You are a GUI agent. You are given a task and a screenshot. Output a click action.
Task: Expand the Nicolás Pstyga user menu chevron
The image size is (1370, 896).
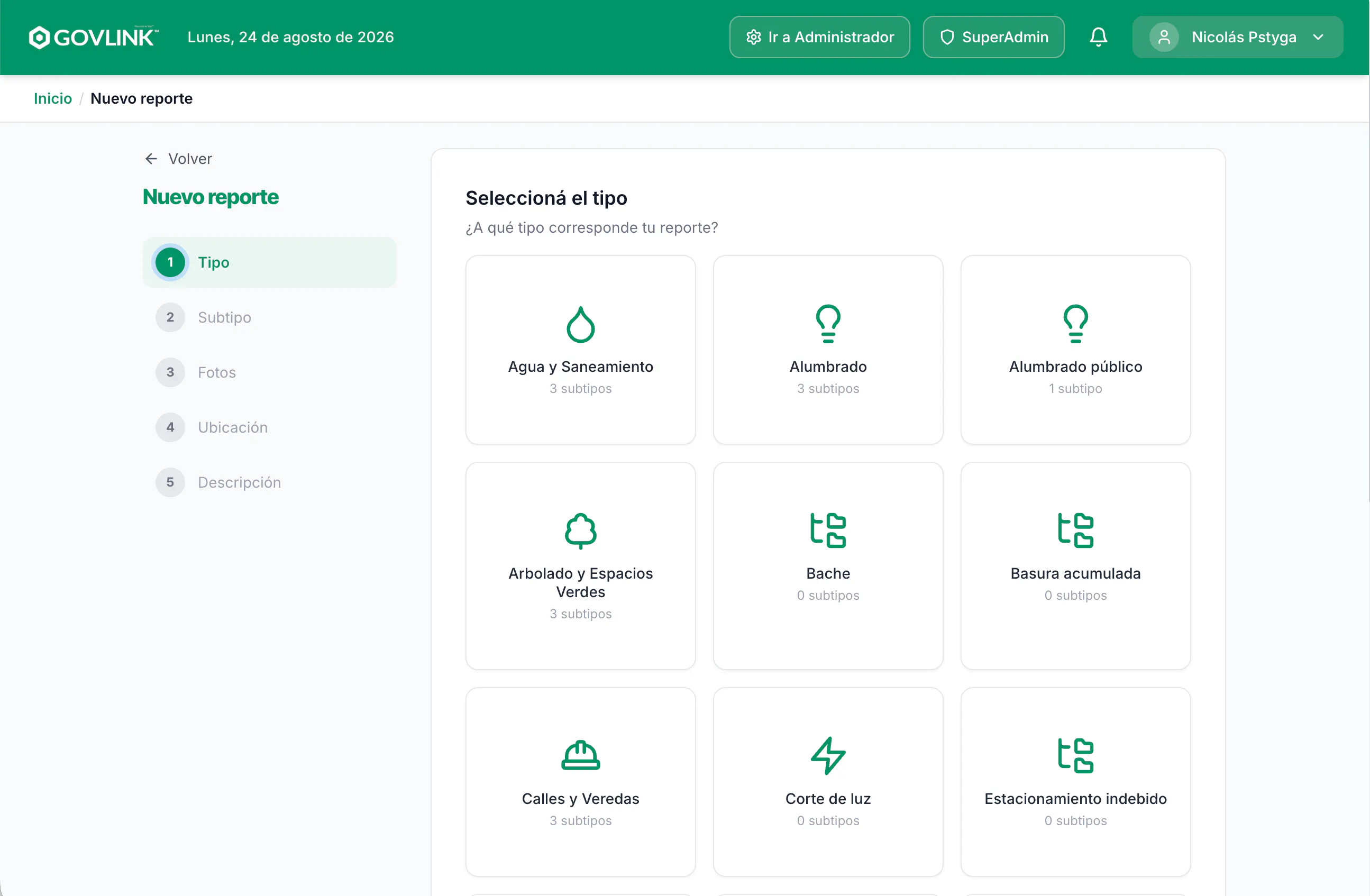(1318, 38)
